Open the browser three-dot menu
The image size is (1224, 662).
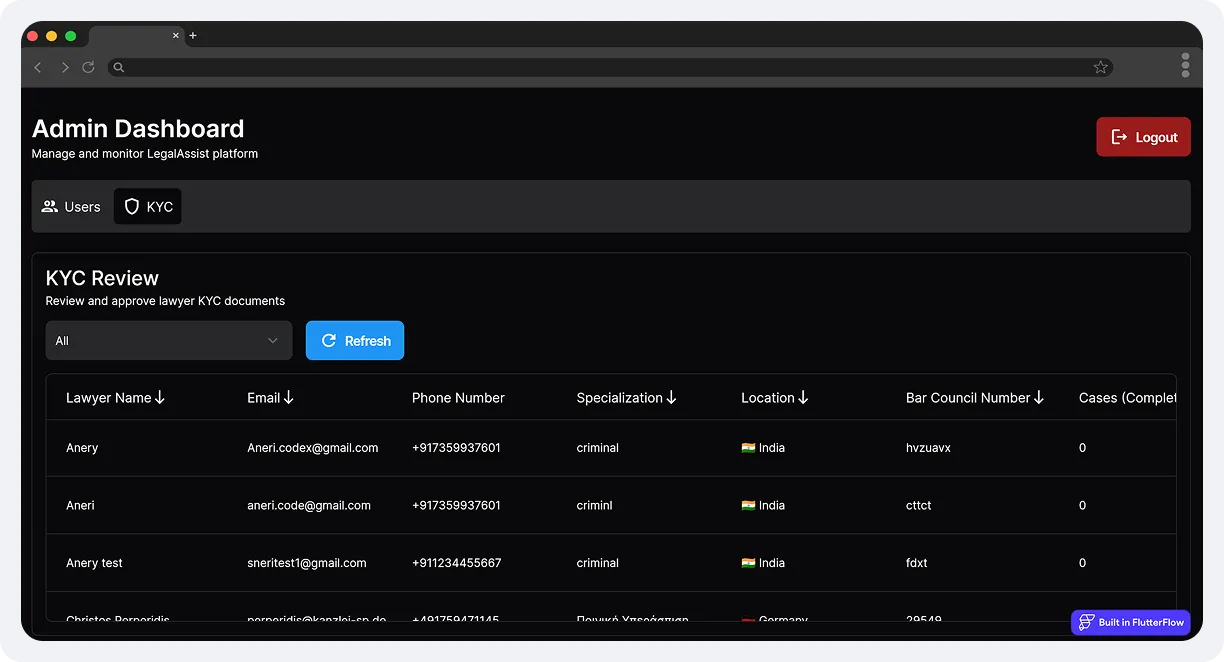(x=1185, y=65)
